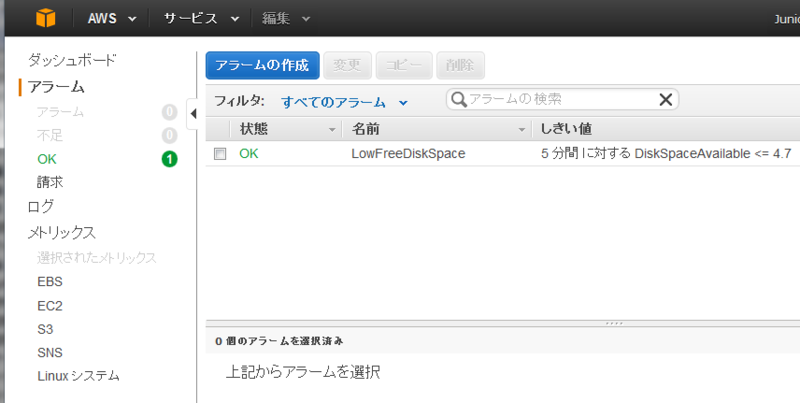
Task: Open EC2 metrics in sidebar
Action: tap(50, 306)
